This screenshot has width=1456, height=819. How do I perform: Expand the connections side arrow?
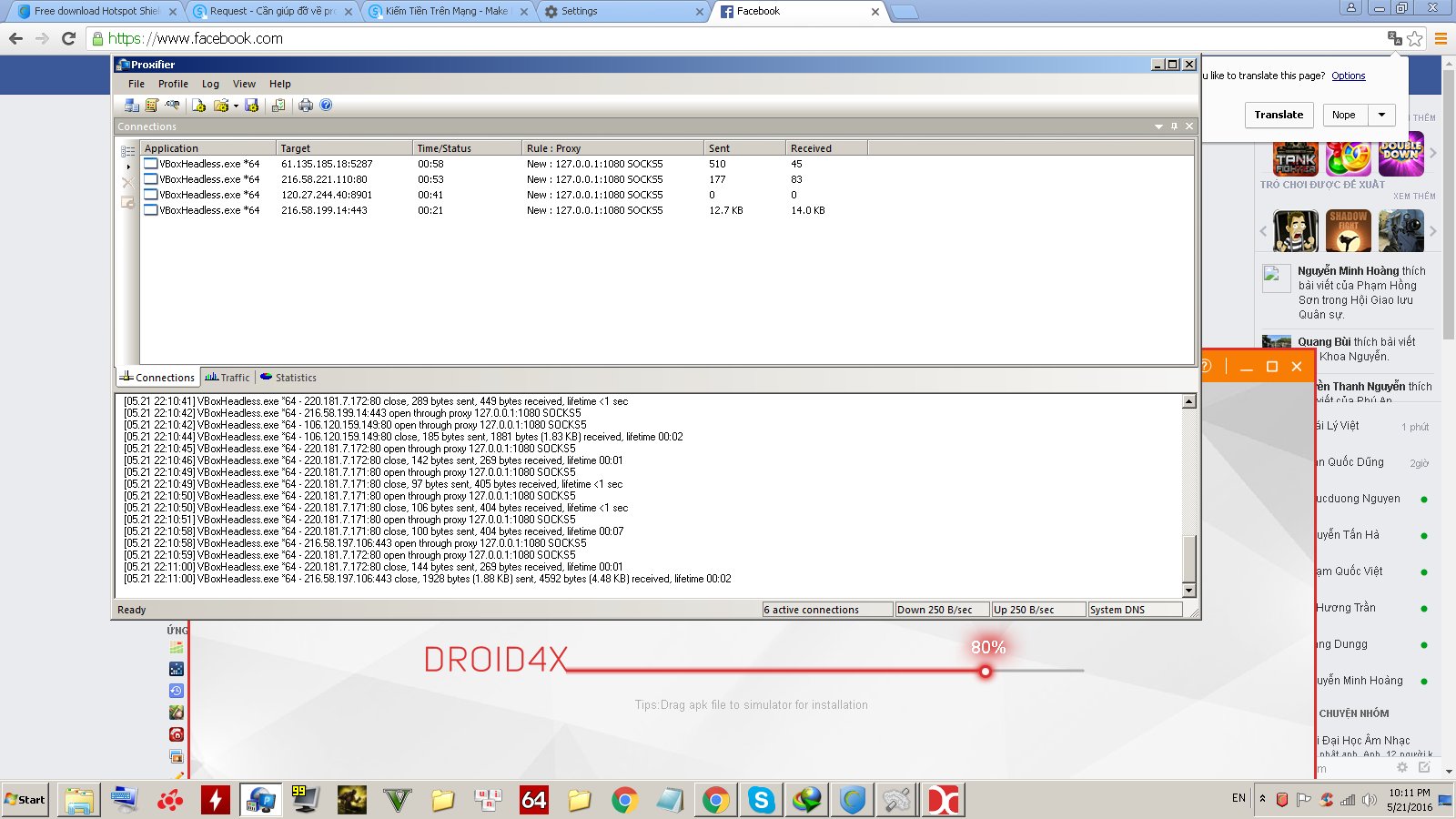pos(128,167)
